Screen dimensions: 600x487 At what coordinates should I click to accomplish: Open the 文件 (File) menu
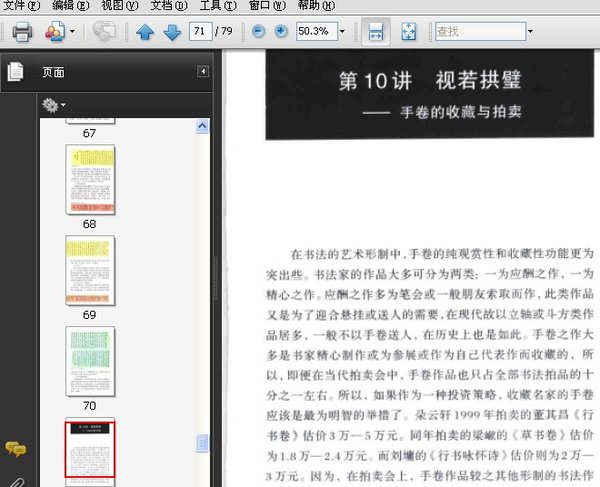[21, 6]
